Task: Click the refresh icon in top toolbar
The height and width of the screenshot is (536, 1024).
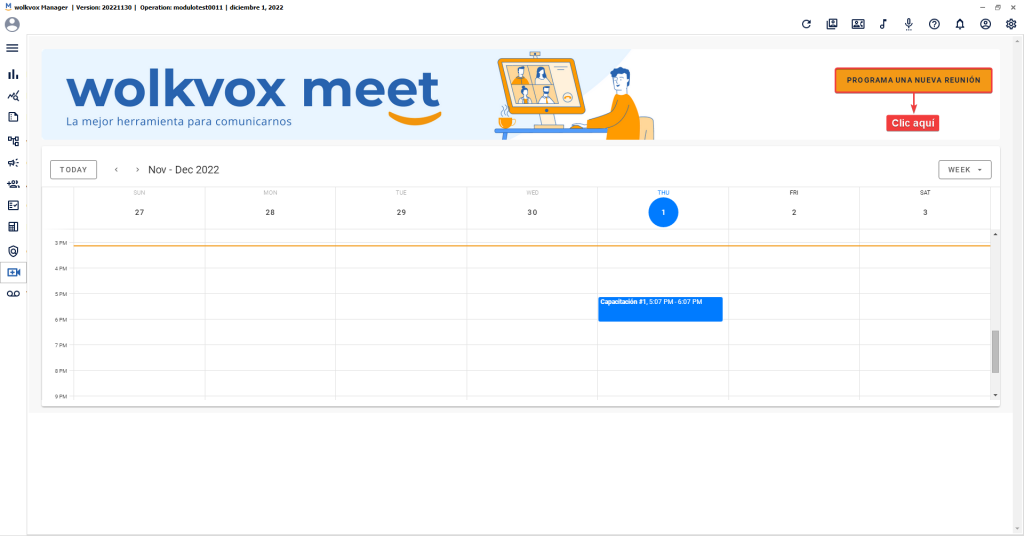Action: pyautogui.click(x=807, y=24)
